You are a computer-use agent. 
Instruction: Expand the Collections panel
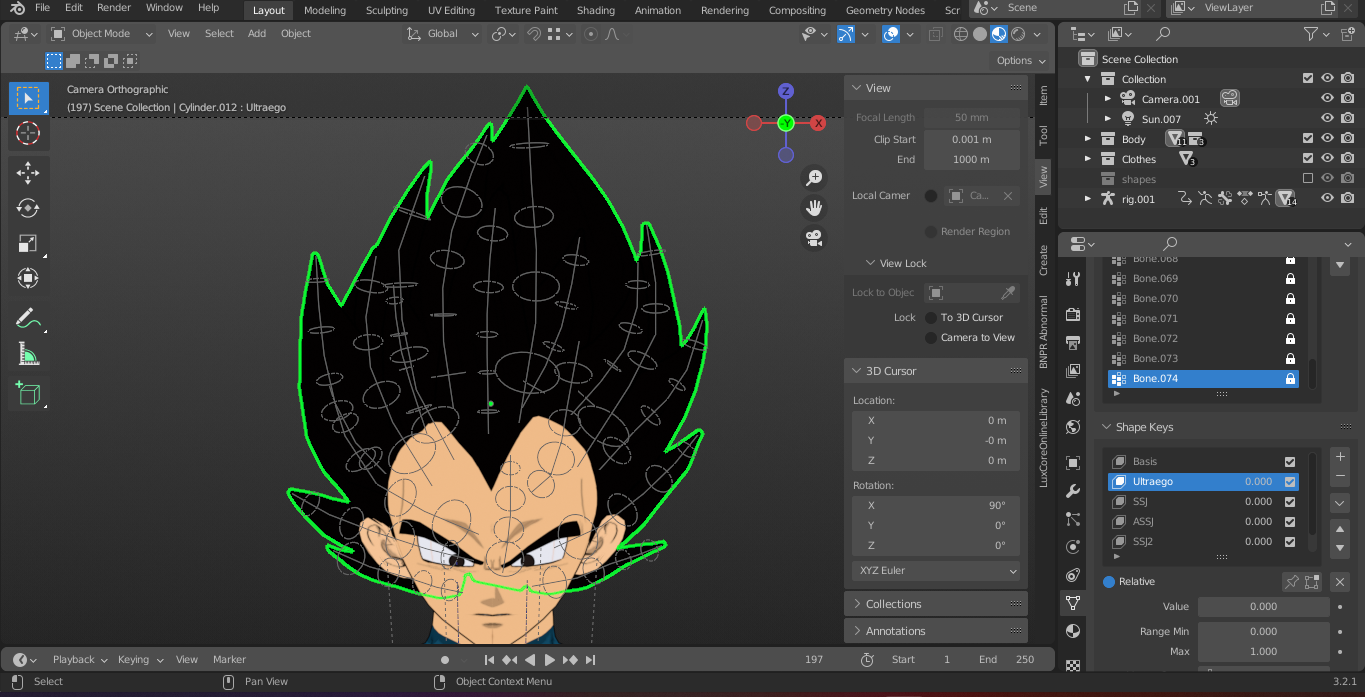[936, 604]
